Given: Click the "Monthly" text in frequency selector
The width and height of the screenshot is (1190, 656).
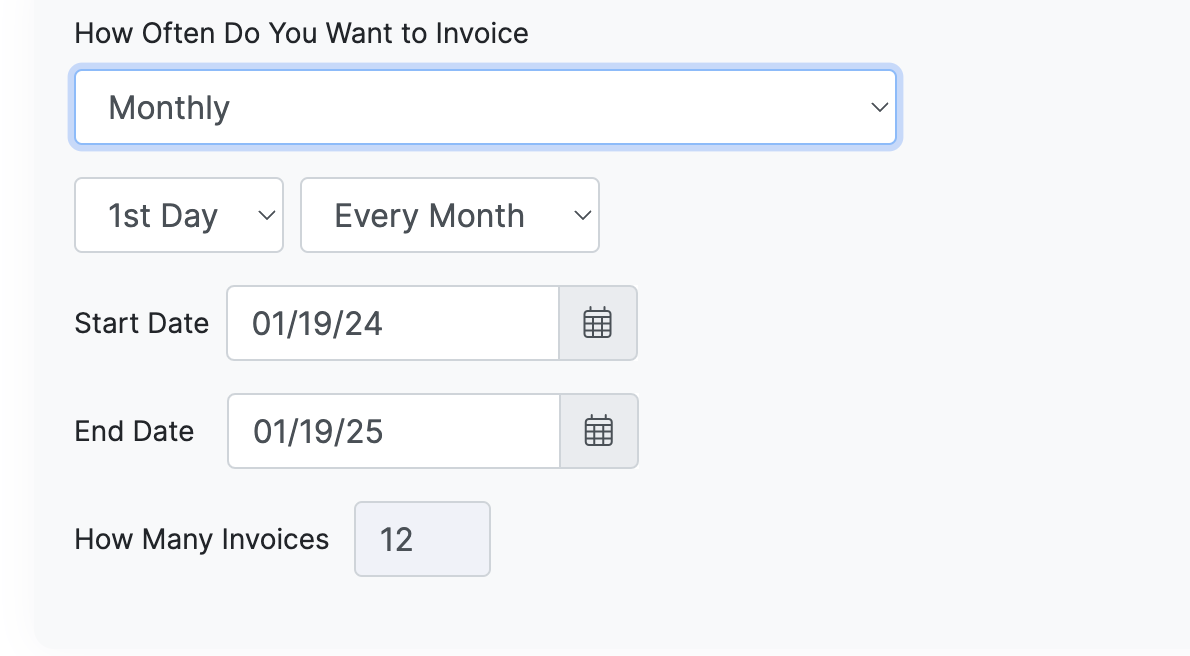Looking at the screenshot, I should click(x=169, y=108).
